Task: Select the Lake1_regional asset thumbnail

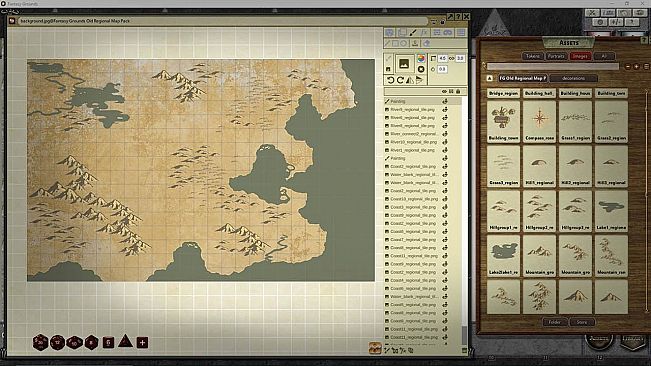Action: (x=611, y=211)
